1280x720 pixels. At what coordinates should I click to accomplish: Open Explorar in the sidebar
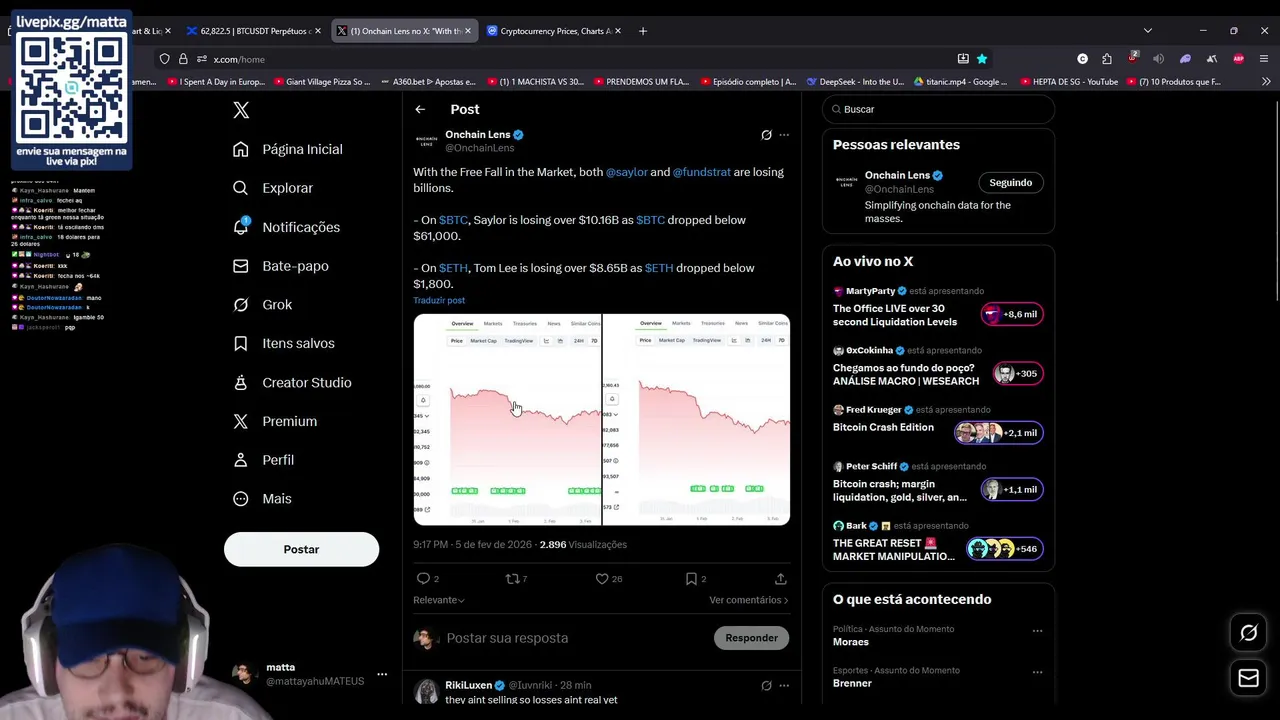272,188
